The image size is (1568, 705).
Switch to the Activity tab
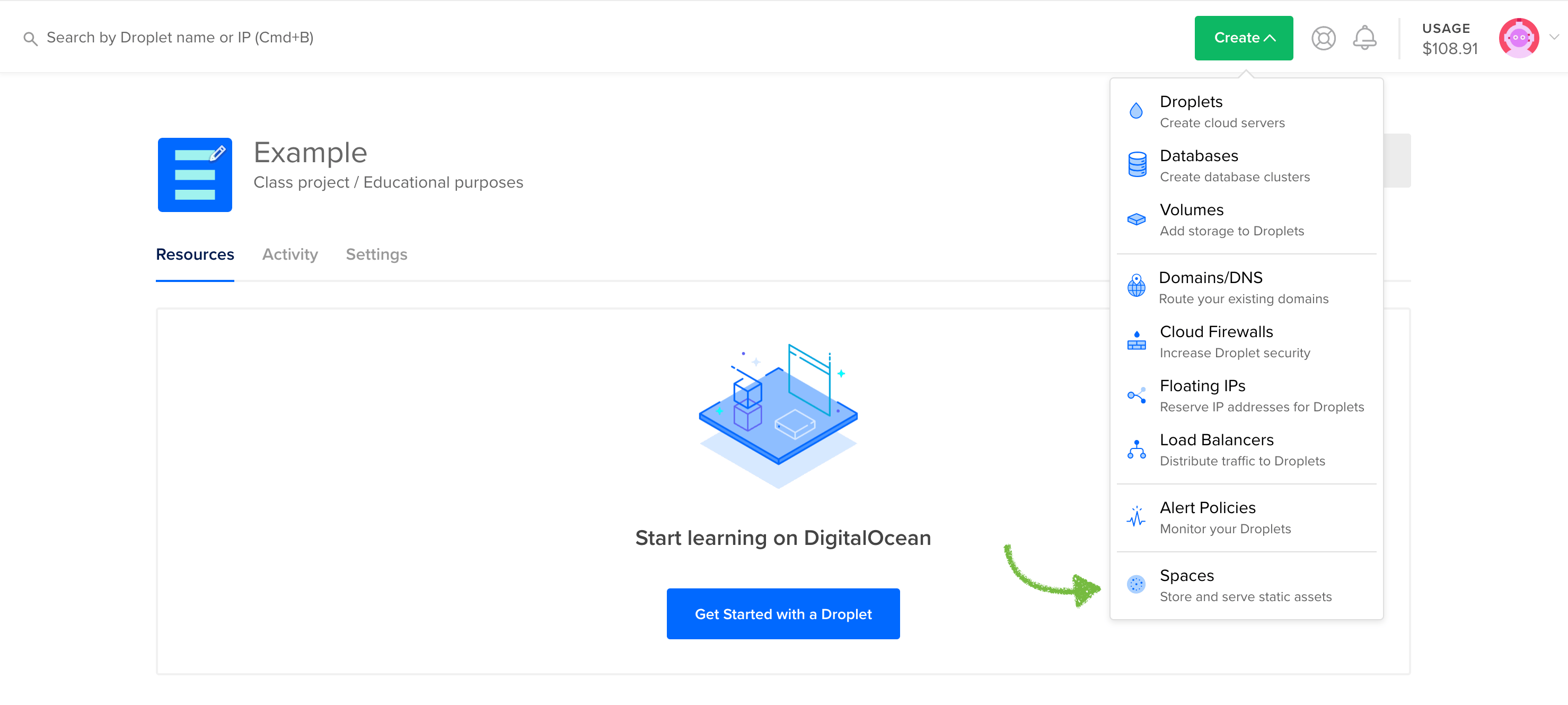pos(290,254)
